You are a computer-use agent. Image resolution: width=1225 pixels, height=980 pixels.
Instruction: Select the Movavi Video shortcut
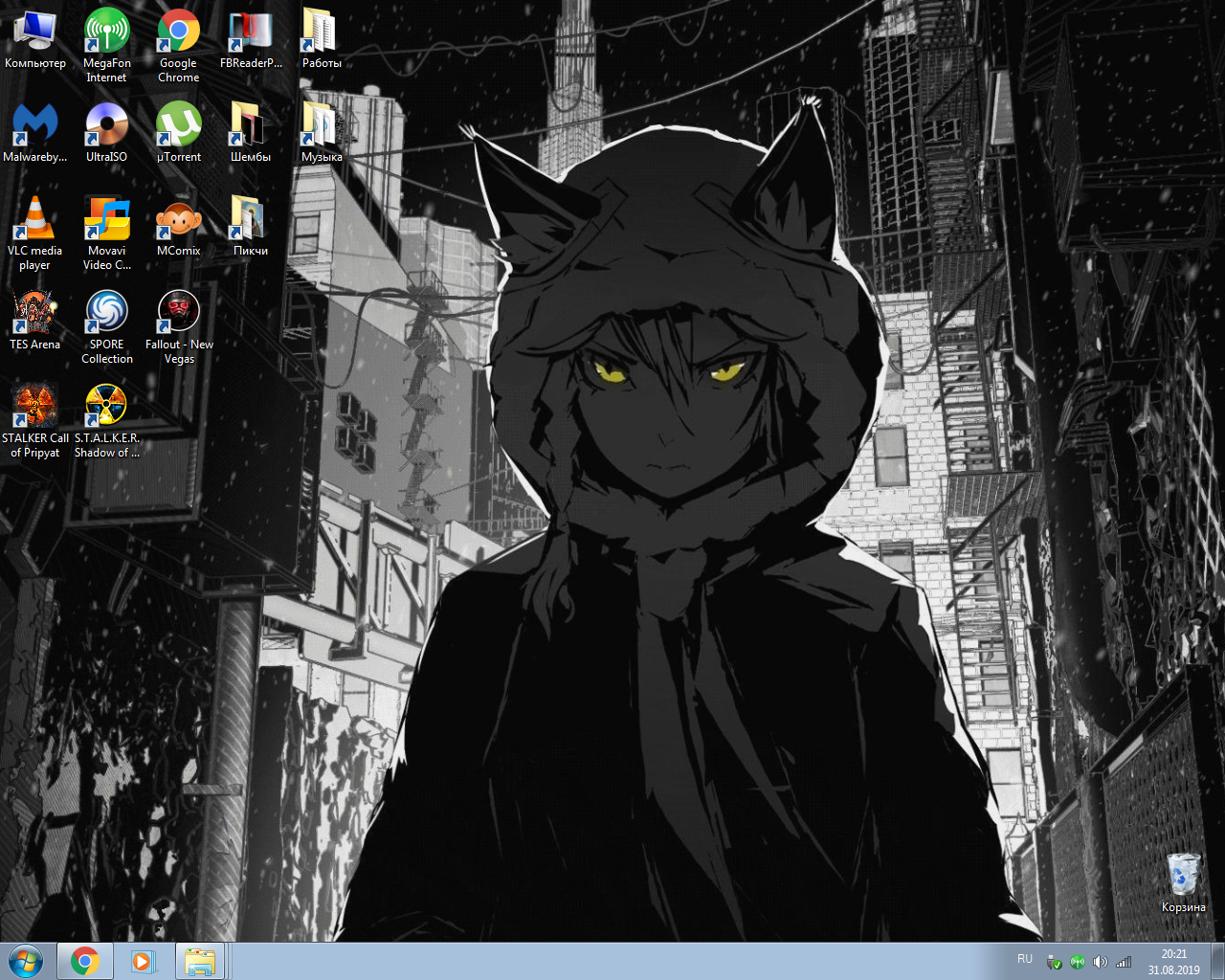pyautogui.click(x=106, y=234)
